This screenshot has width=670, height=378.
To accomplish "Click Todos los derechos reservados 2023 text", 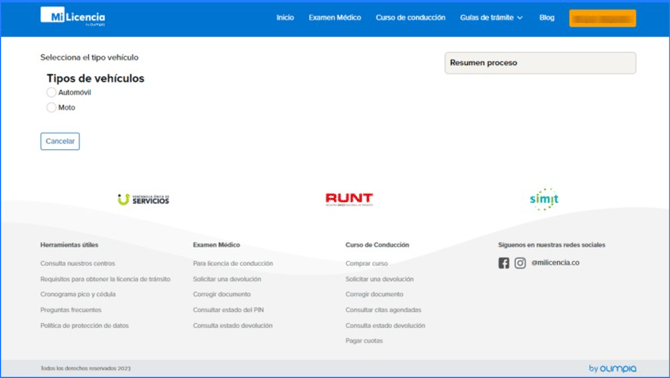I will coord(85,368).
